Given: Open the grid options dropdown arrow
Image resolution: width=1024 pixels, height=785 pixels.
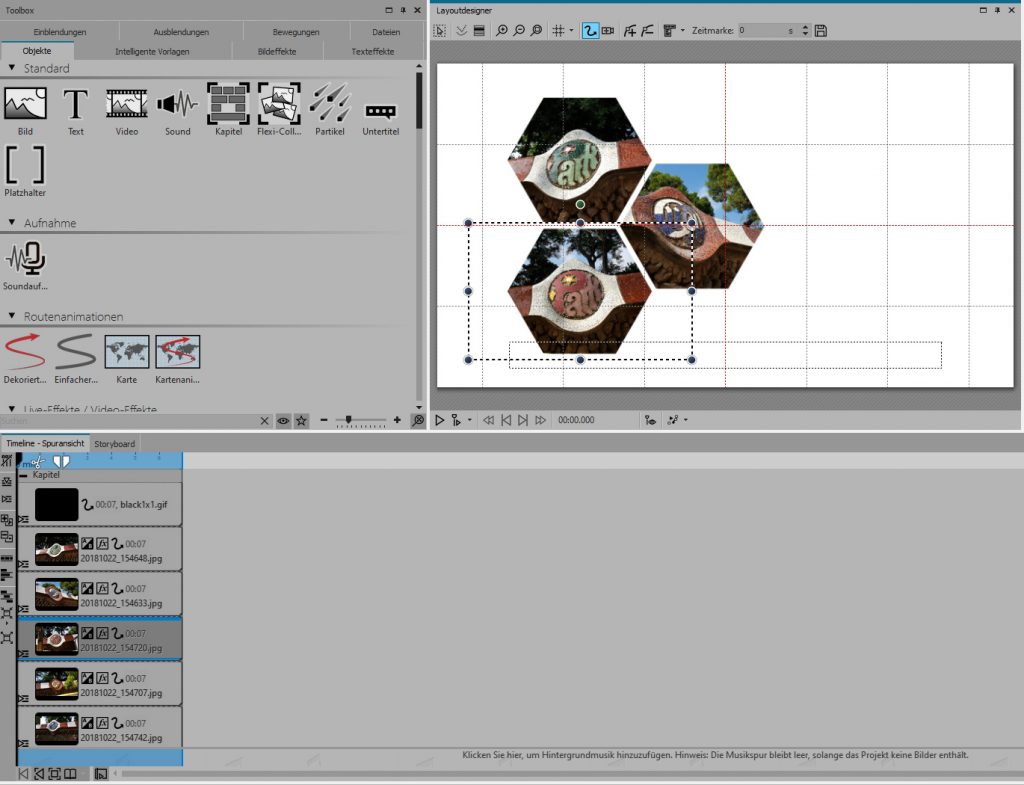Looking at the screenshot, I should (x=571, y=31).
